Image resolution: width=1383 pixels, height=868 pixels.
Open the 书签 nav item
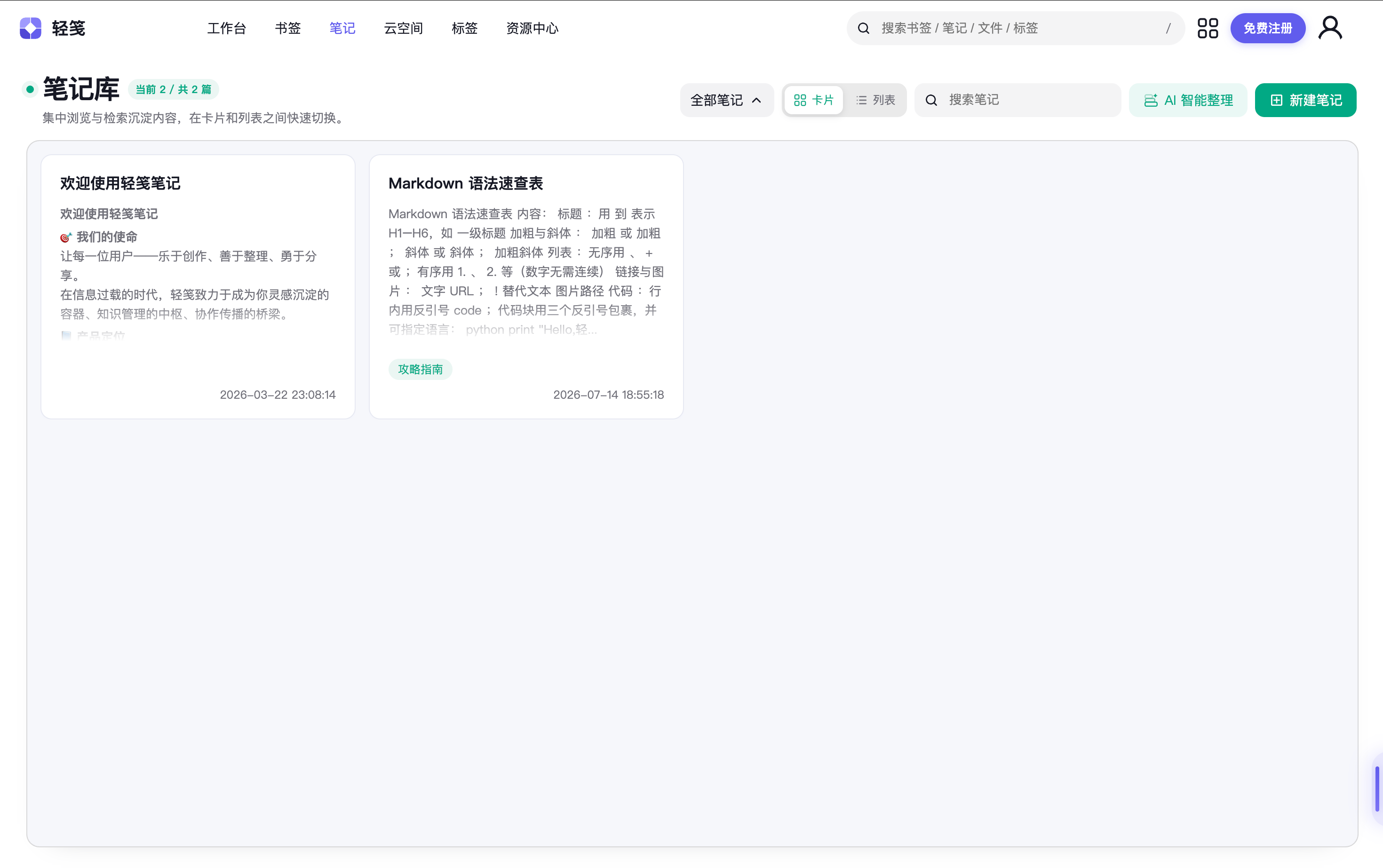(288, 28)
